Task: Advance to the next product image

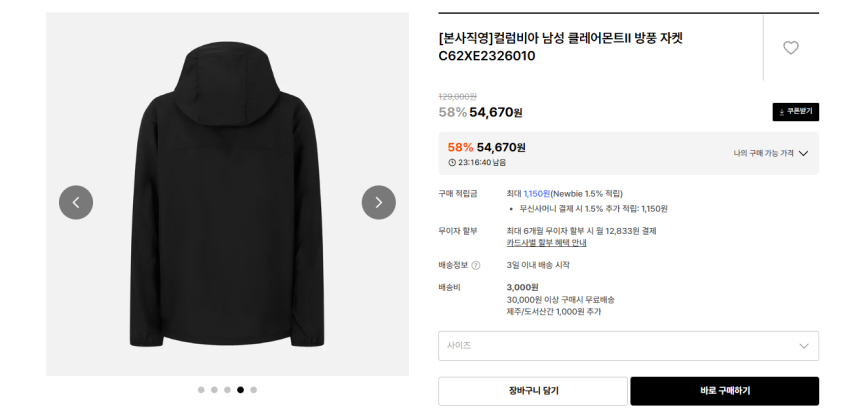Action: [378, 202]
